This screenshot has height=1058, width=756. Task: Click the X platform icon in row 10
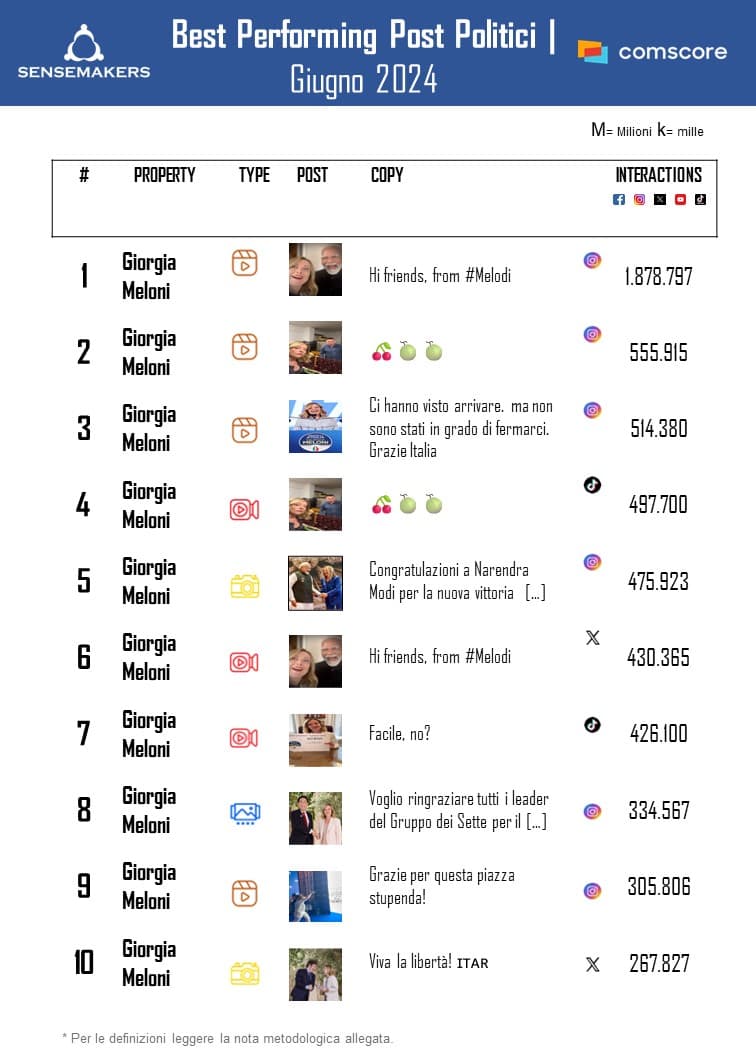pos(592,964)
